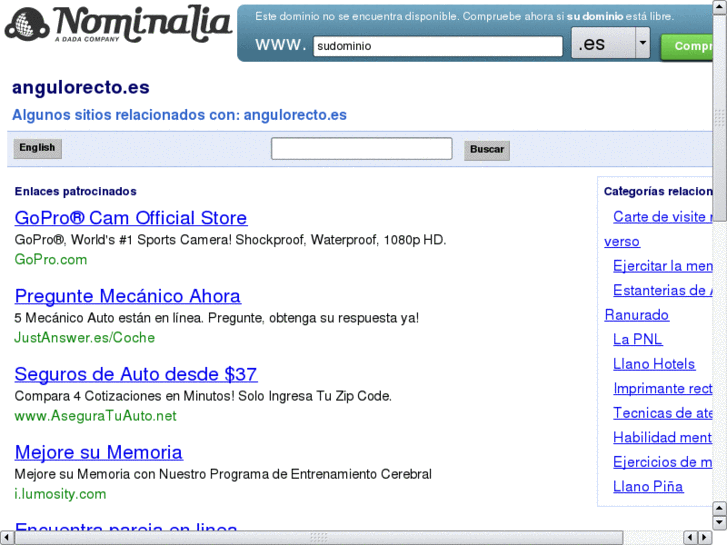Click the 'Compara 4 Cotizaciones' description text
This screenshot has height=545, width=727.
pyautogui.click(x=203, y=396)
